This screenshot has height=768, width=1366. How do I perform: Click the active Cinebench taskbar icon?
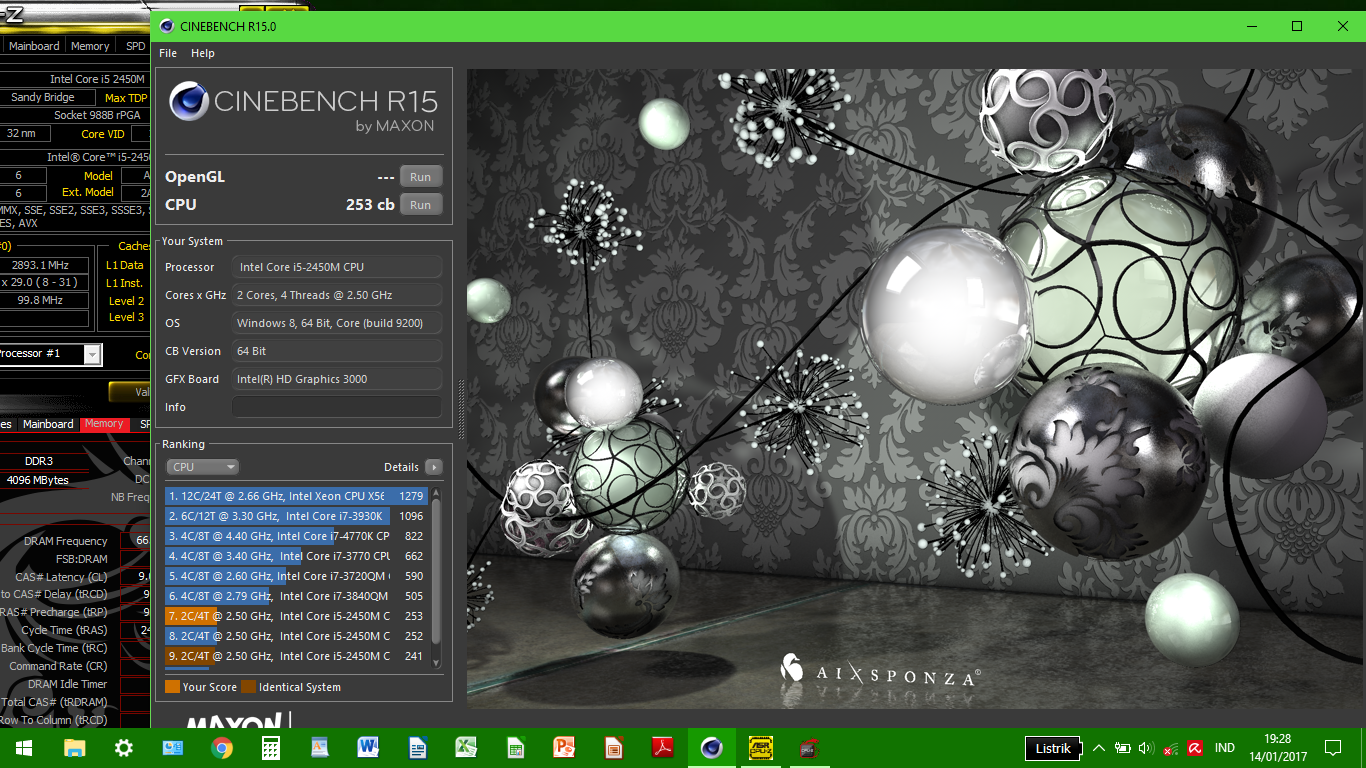click(712, 748)
